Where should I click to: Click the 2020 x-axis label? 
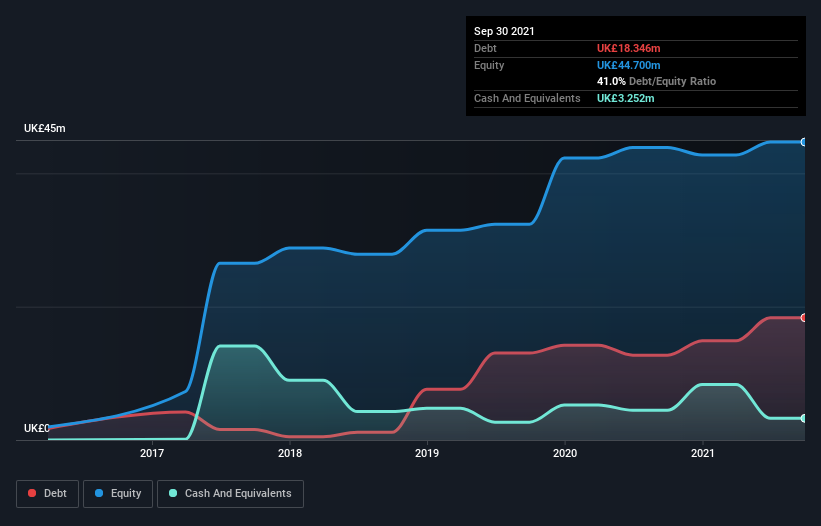565,453
